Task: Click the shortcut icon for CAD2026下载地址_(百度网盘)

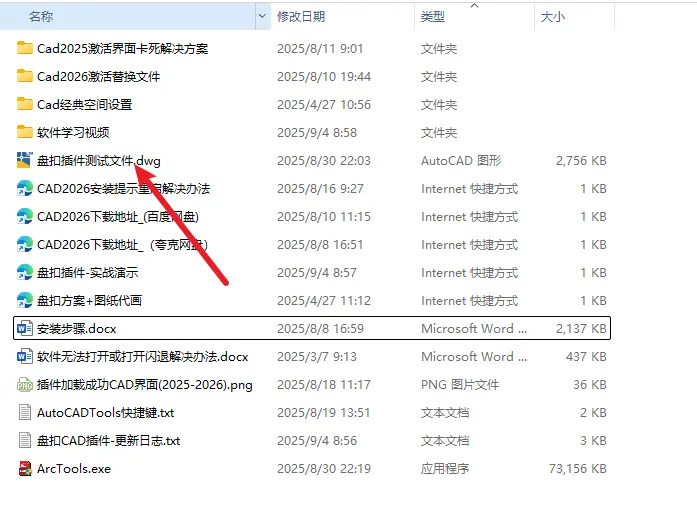Action: tap(24, 216)
